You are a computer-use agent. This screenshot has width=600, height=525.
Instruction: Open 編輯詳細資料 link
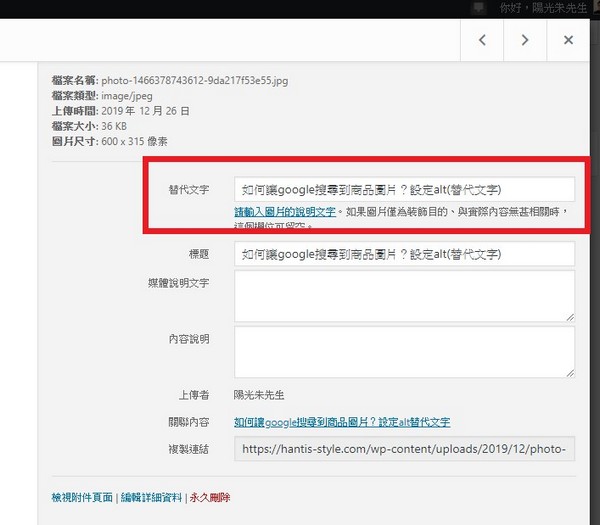pos(151,497)
